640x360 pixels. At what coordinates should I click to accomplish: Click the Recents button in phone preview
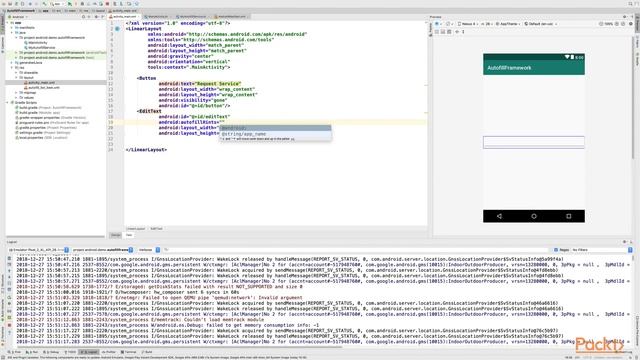(x=569, y=216)
